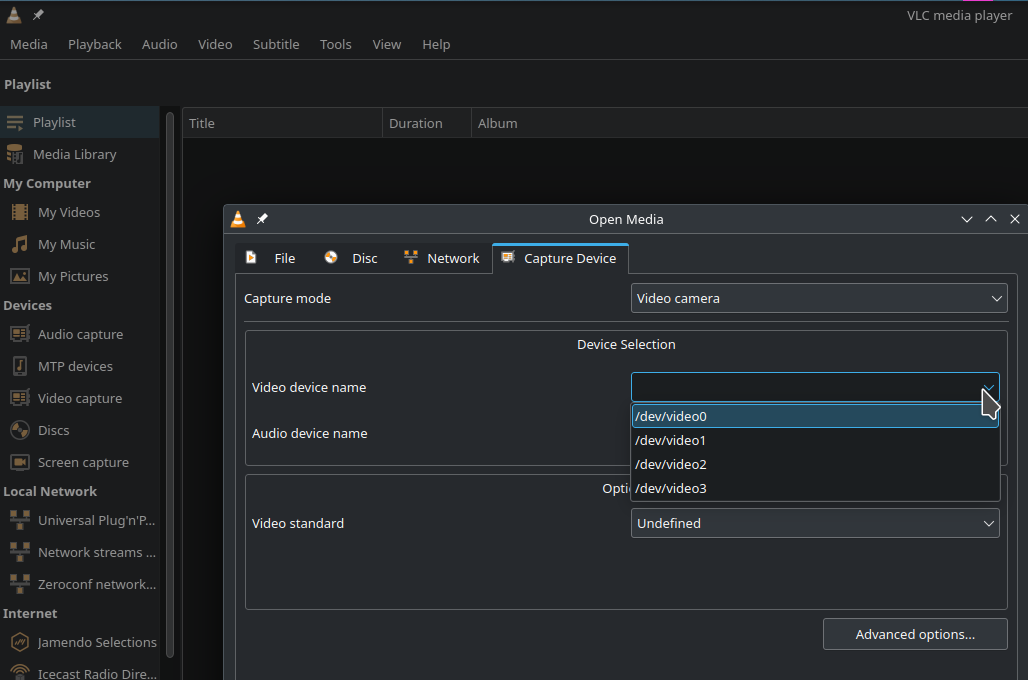Click the pin icon in Open Media title bar
Image resolution: width=1028 pixels, height=680 pixels.
point(262,219)
